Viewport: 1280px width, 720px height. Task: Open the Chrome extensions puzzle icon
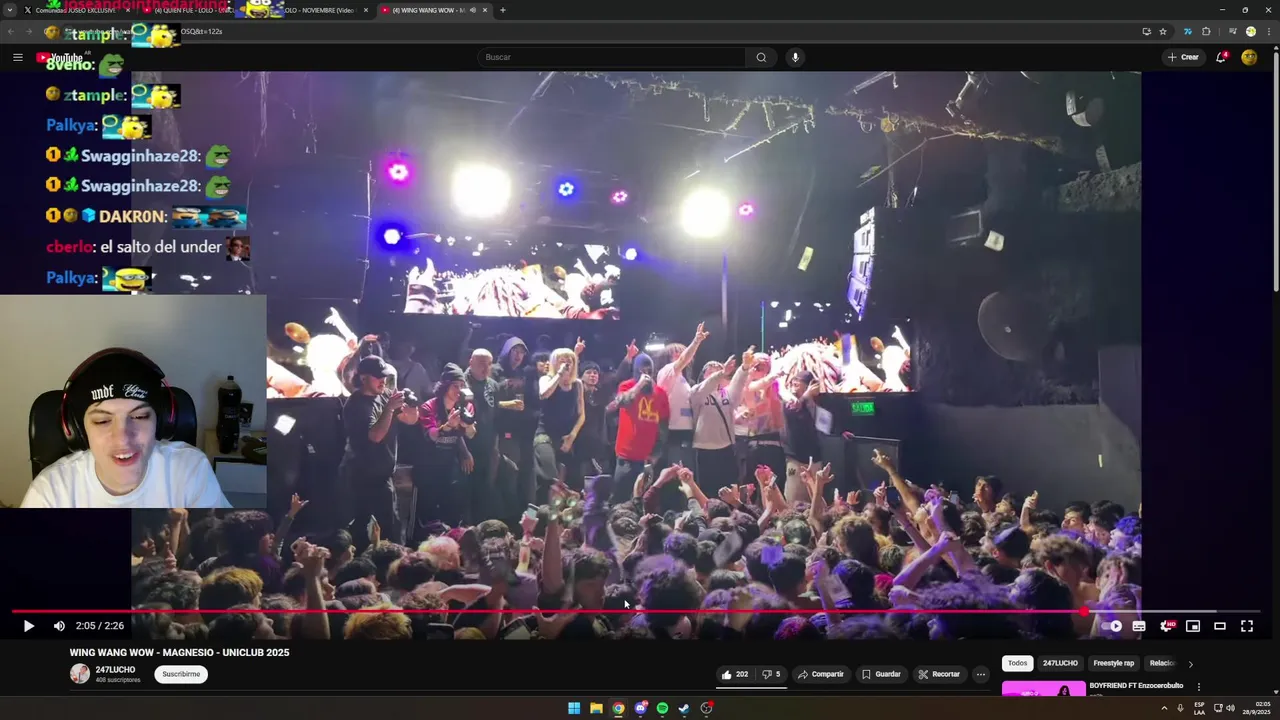tap(1206, 31)
